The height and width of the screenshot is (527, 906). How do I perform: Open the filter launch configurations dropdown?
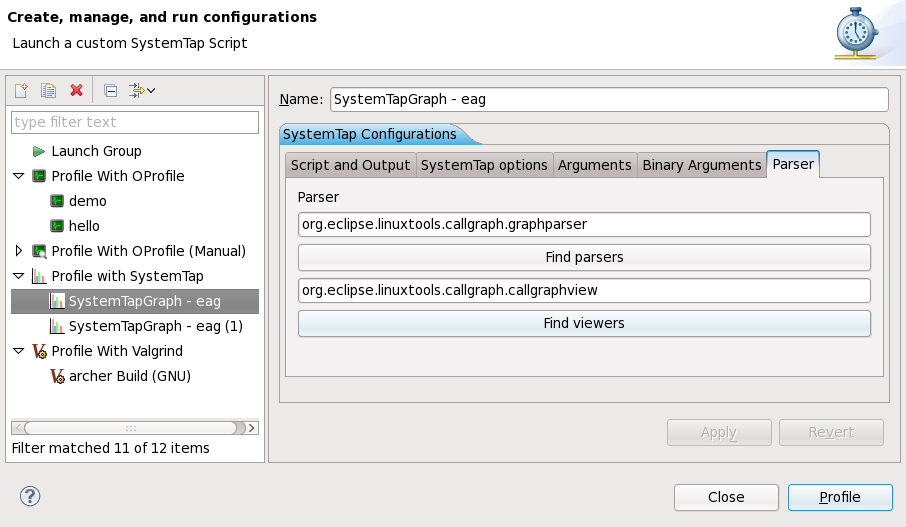[143, 91]
